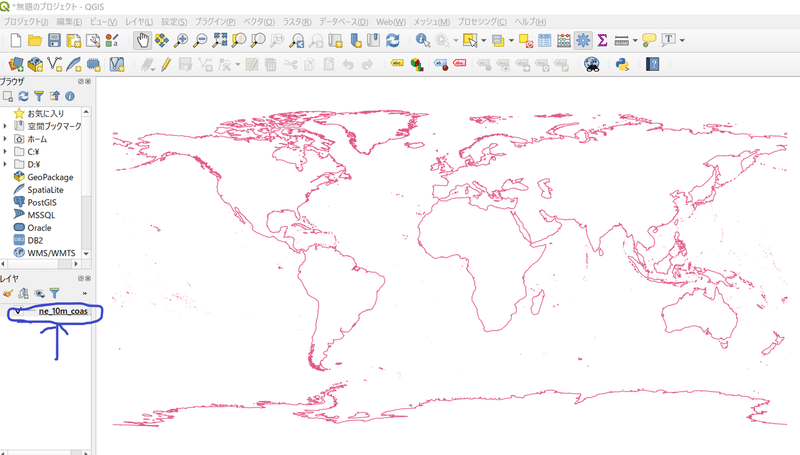This screenshot has height=455, width=800.
Task: Click the New Temporary Scratch Layer icon
Action: 93,64
